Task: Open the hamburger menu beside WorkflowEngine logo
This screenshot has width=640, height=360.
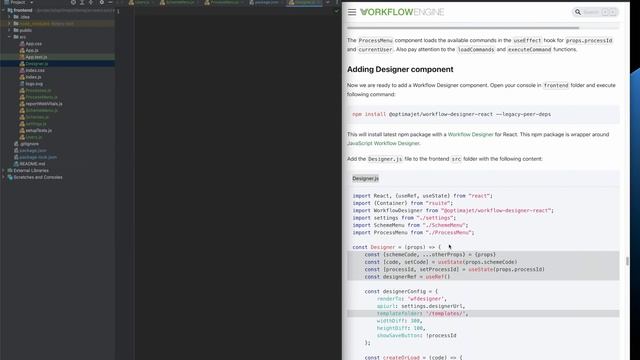Action: point(352,12)
